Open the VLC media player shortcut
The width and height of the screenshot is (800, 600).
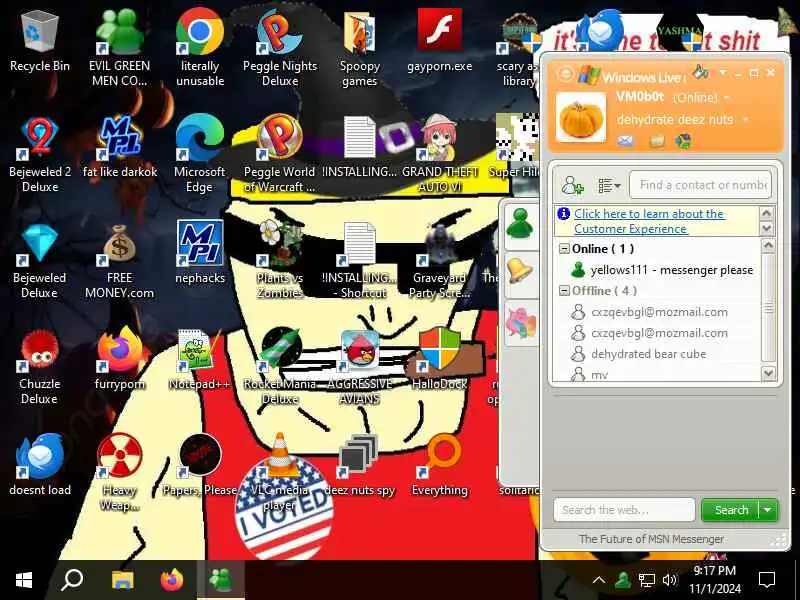280,472
